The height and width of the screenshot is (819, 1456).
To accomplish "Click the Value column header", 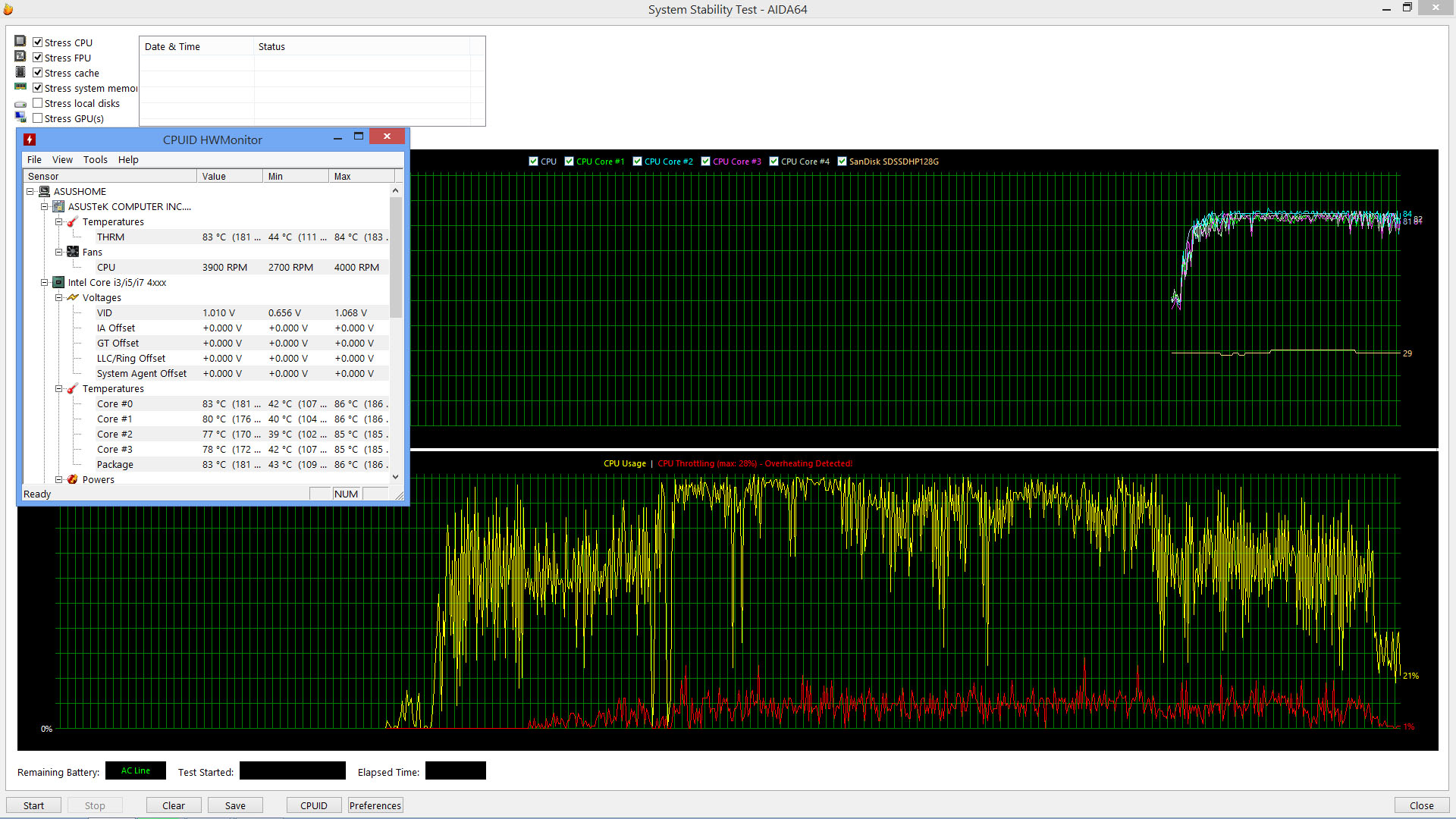I will tap(229, 177).
